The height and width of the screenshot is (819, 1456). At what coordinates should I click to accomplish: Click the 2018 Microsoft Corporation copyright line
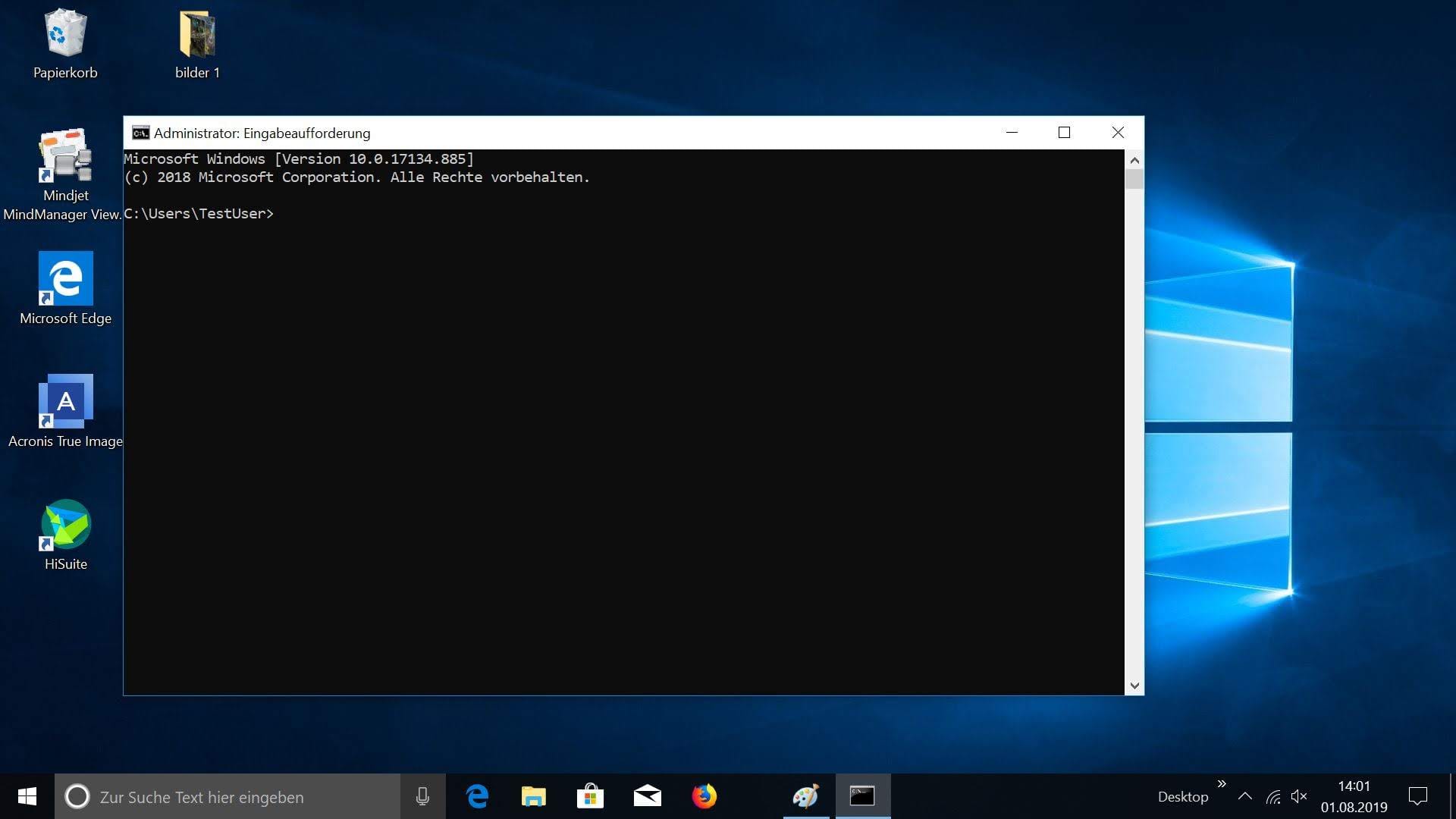(x=356, y=177)
